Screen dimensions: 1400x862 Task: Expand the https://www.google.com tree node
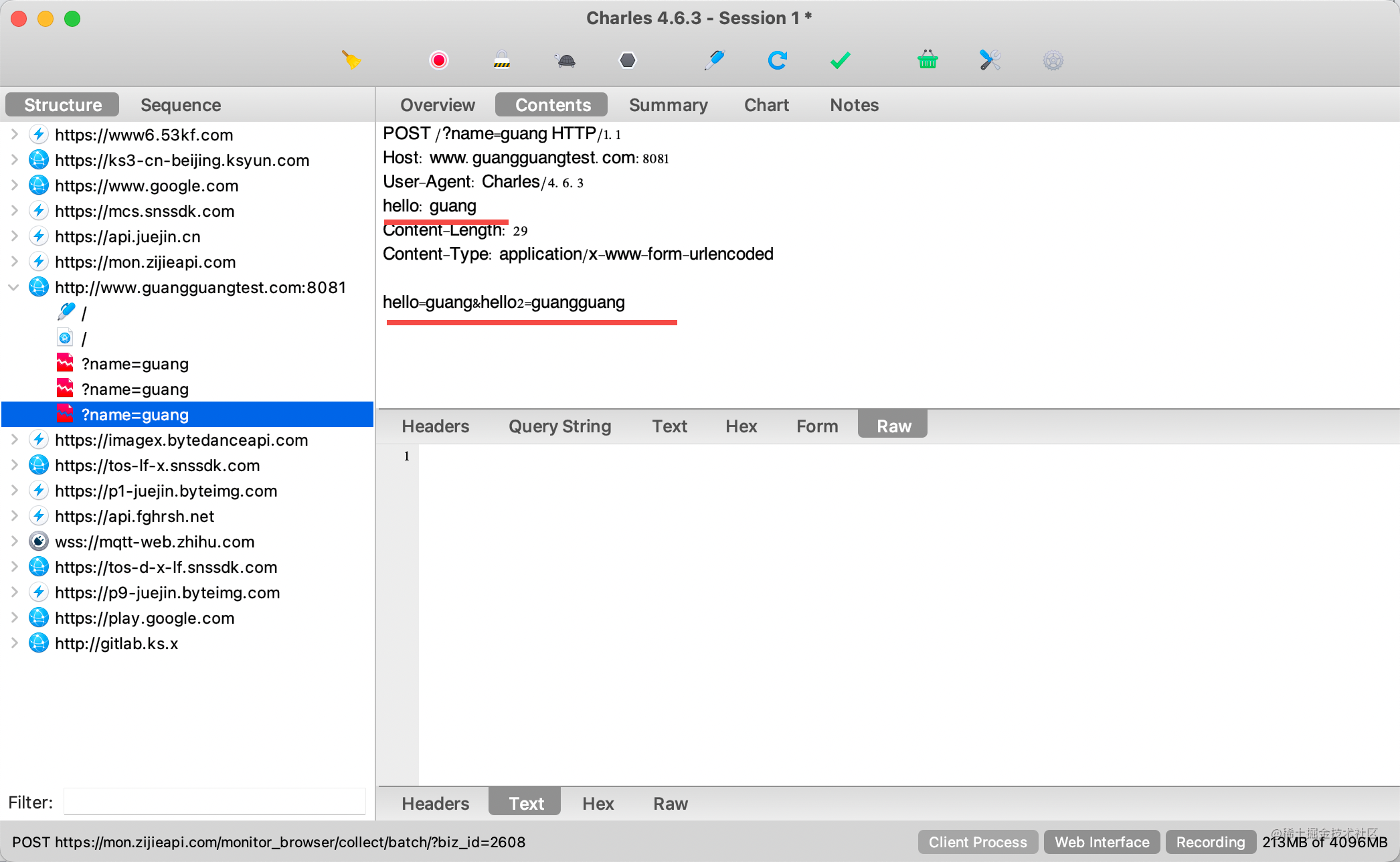[x=14, y=185]
